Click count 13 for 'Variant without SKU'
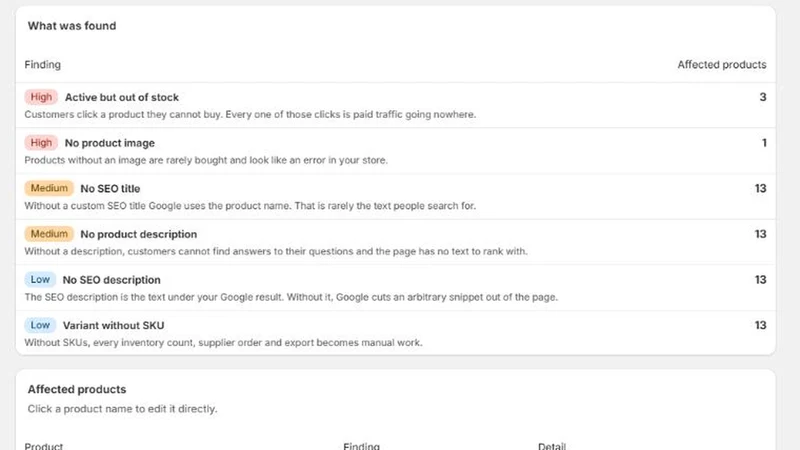The image size is (800, 450). 761,326
